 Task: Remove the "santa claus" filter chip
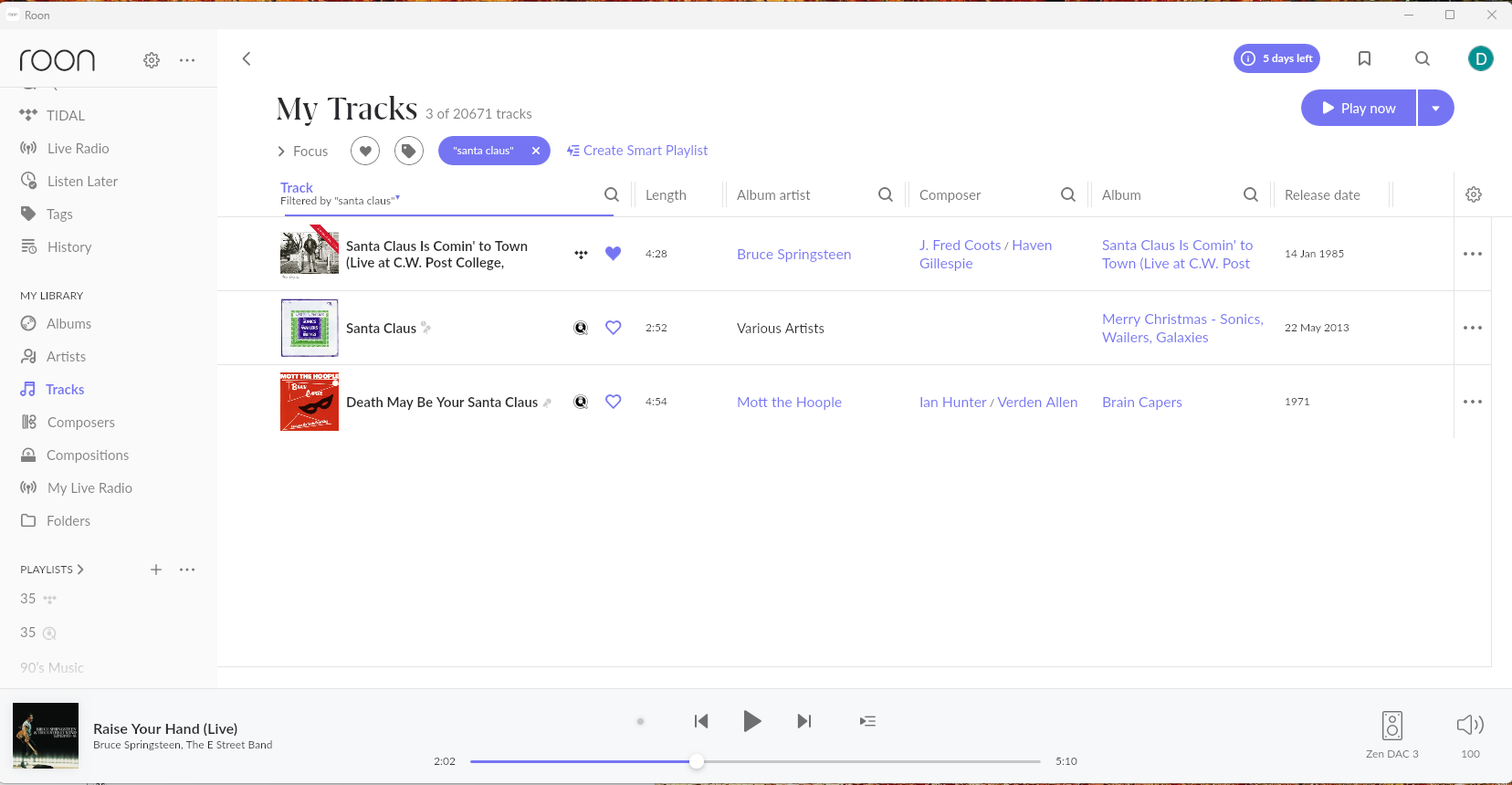pyautogui.click(x=536, y=151)
